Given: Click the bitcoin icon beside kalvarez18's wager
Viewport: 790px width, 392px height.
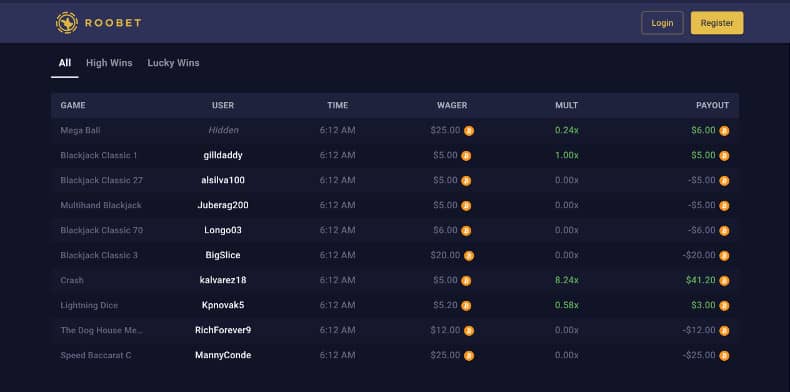Looking at the screenshot, I should 466,281.
